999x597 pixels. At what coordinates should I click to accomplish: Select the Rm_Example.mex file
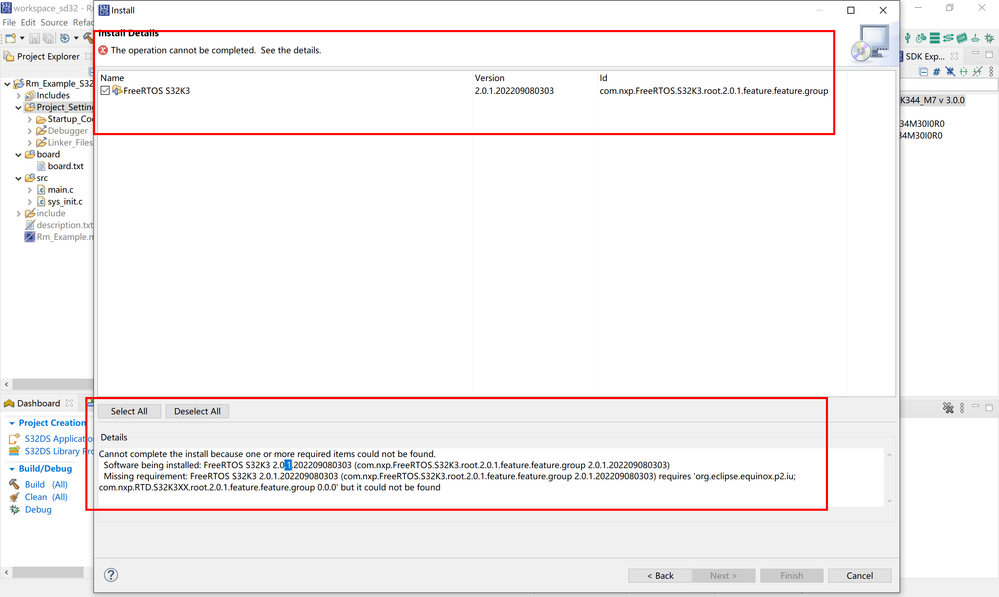click(64, 237)
